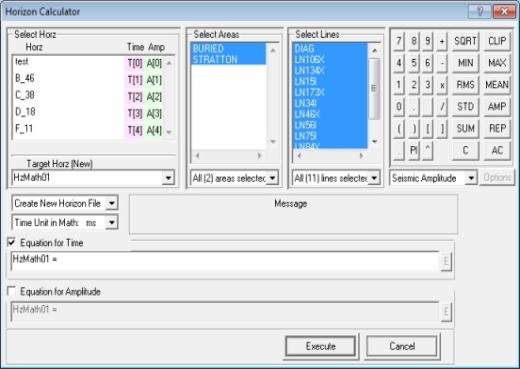Select A[3] amplitude for D_18 horizon
This screenshot has width=520, height=369.
coord(154,114)
